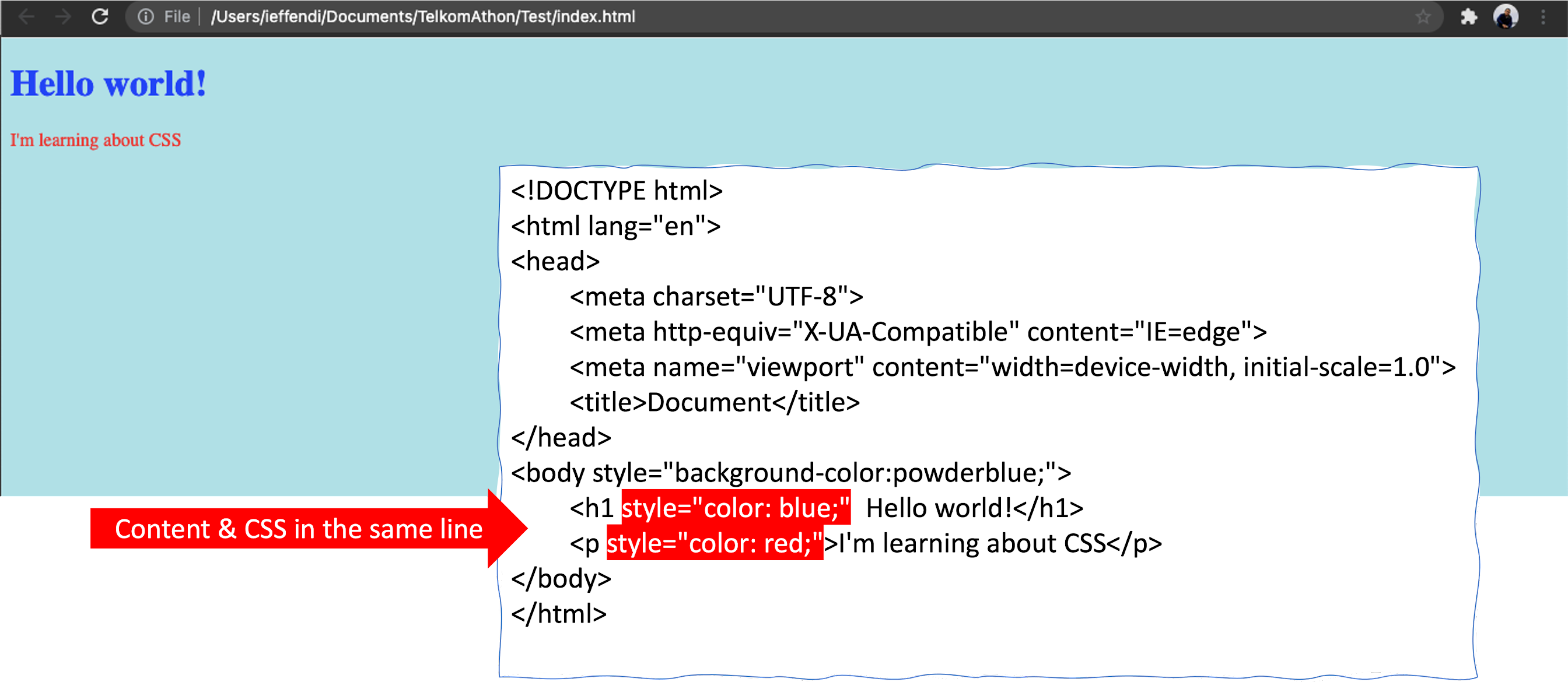Click the blue Hello world! heading
The image size is (1568, 682).
click(x=108, y=84)
